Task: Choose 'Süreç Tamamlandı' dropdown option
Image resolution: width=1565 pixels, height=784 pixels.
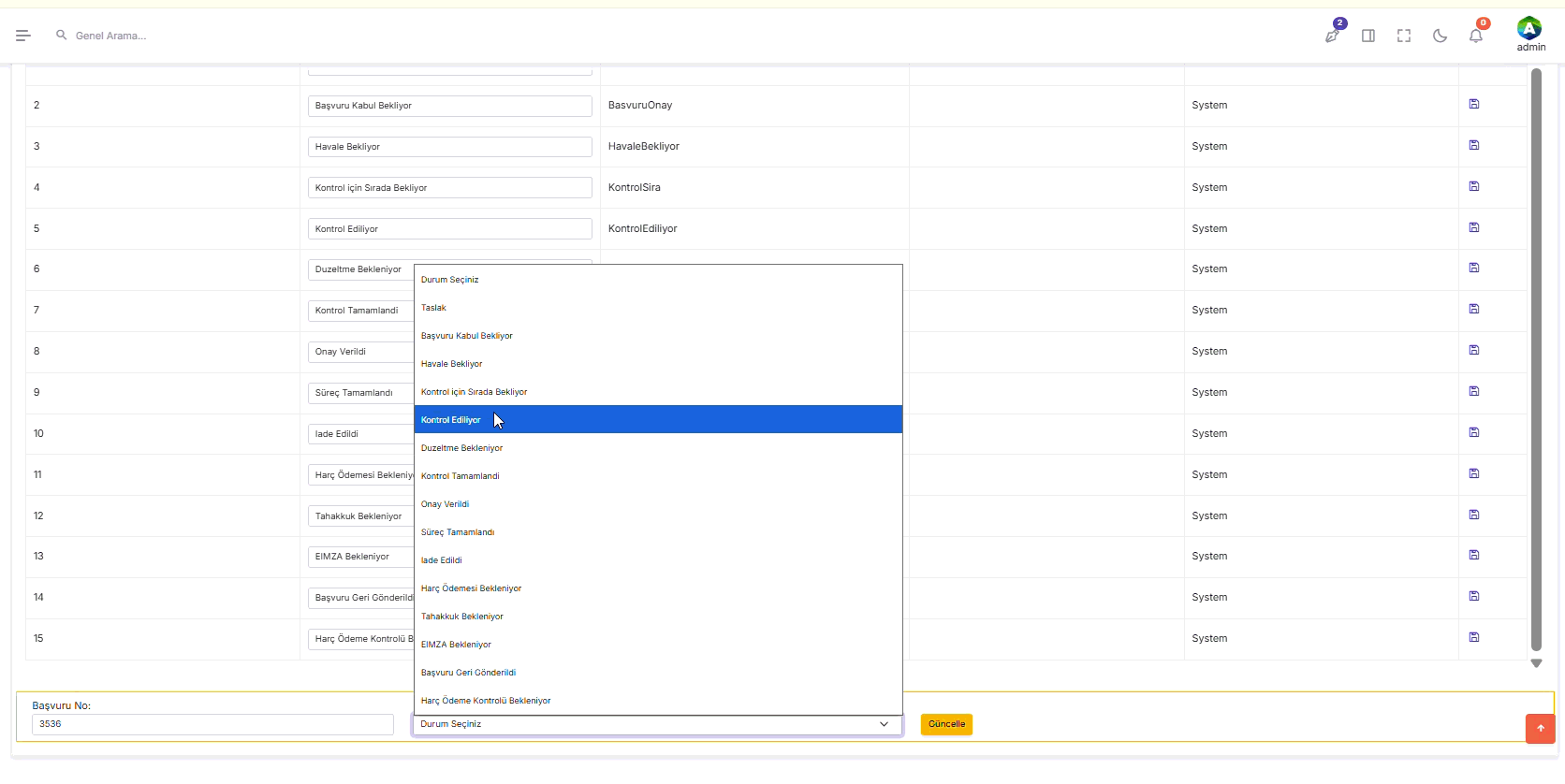Action: [x=658, y=532]
